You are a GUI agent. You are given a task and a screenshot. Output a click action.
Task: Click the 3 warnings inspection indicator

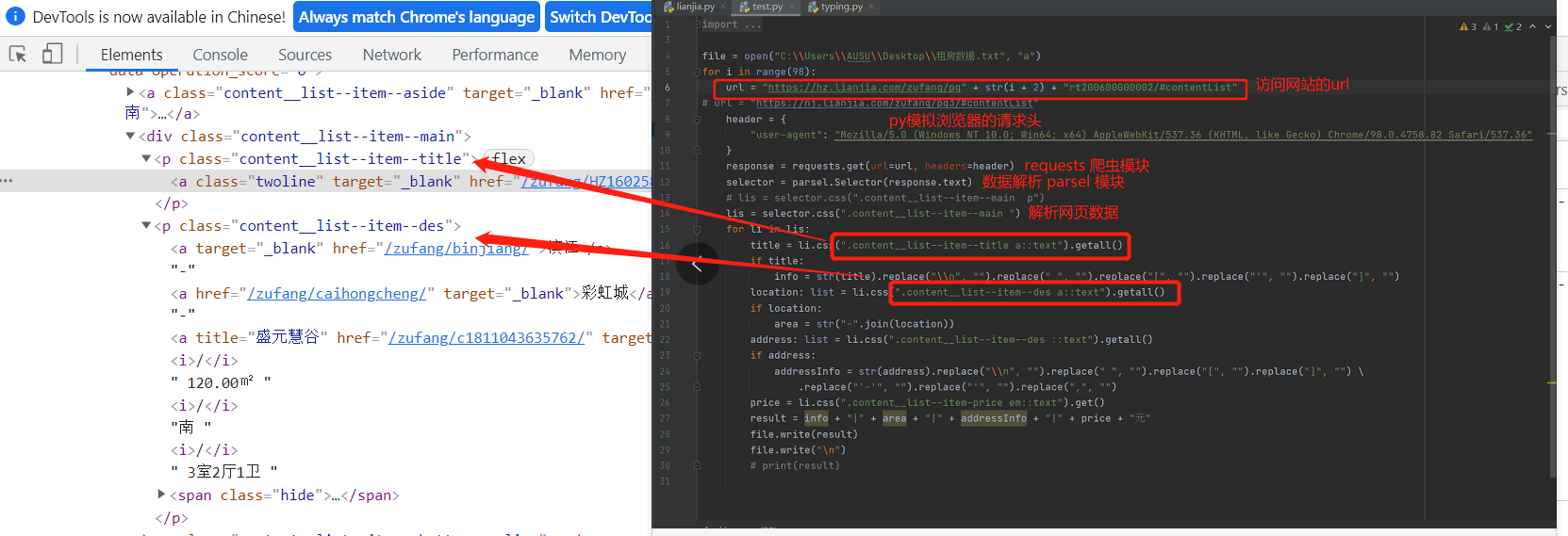1468,26
